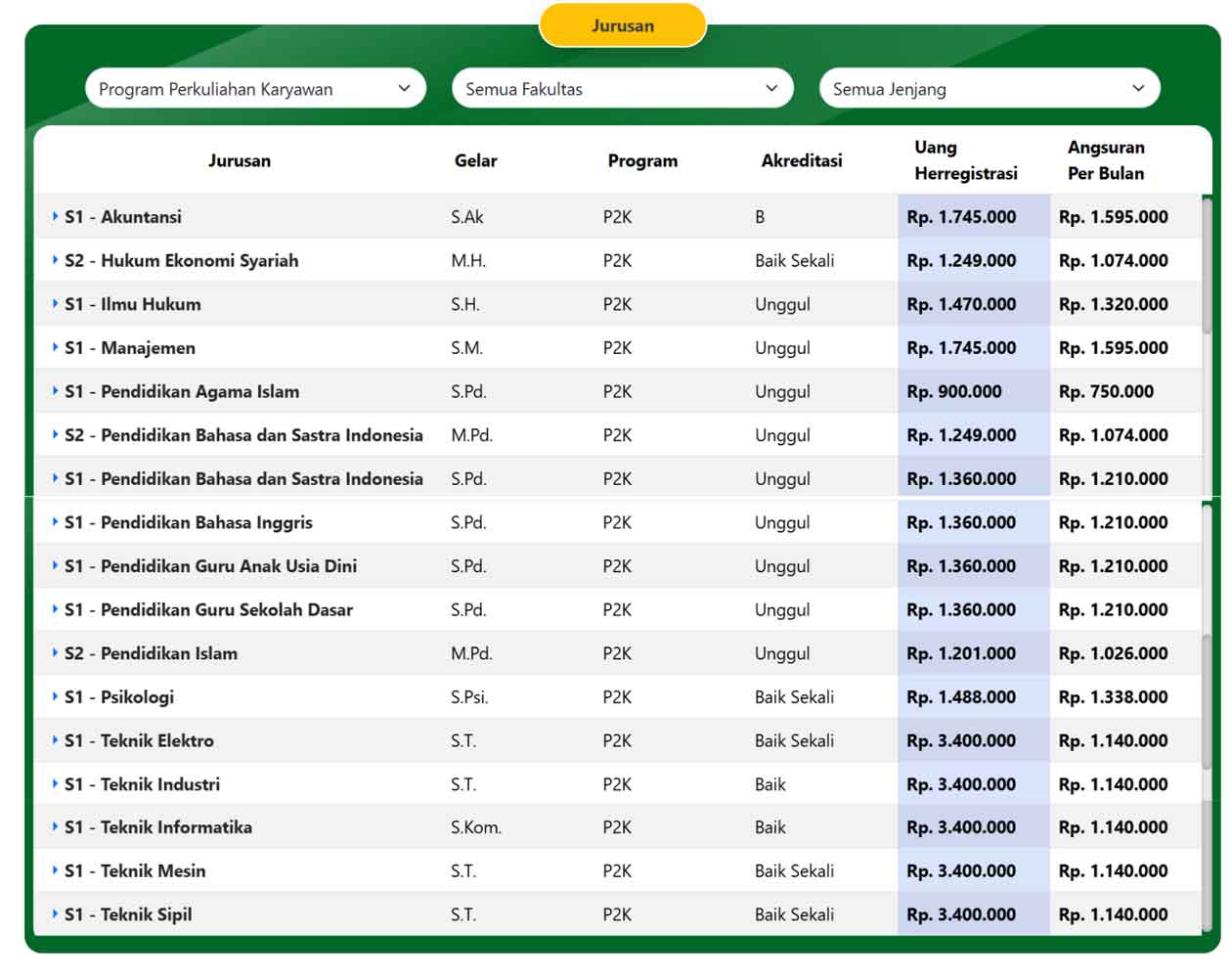Click the S1 - Teknik Sipil name
1232x977 pixels.
[x=128, y=915]
